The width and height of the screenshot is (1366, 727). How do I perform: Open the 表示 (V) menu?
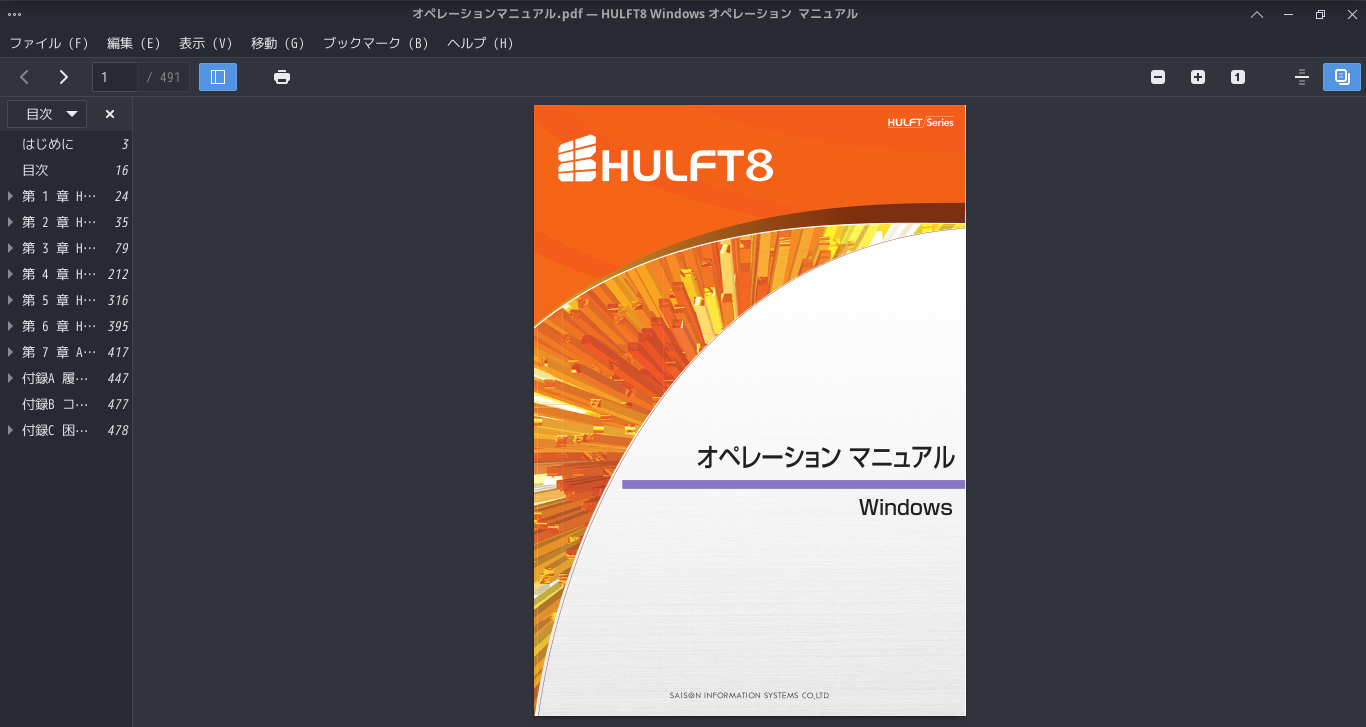(x=206, y=43)
